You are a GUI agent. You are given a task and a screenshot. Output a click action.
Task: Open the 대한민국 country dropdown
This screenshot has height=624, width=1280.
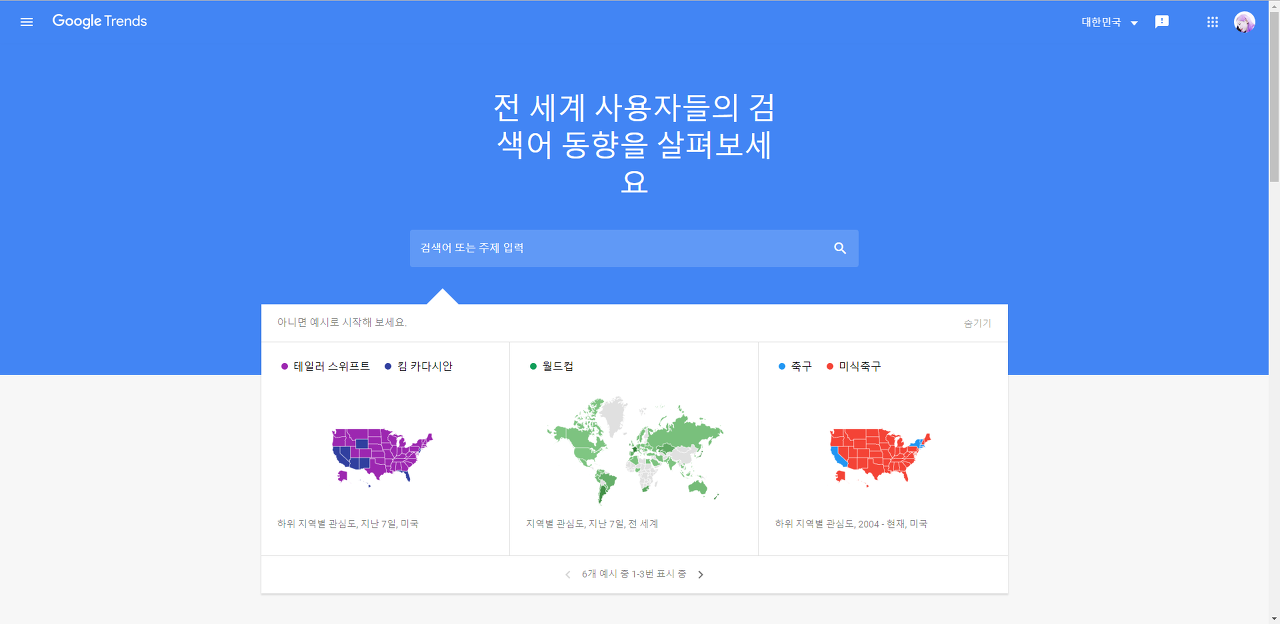click(x=1110, y=22)
